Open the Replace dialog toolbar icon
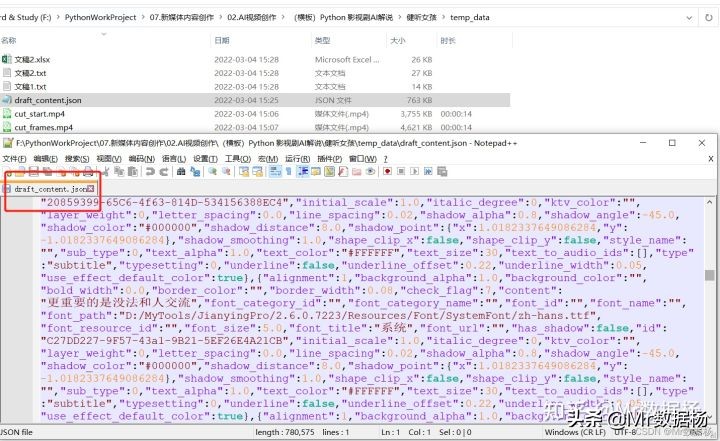This screenshot has width=720, height=441. tap(195, 171)
